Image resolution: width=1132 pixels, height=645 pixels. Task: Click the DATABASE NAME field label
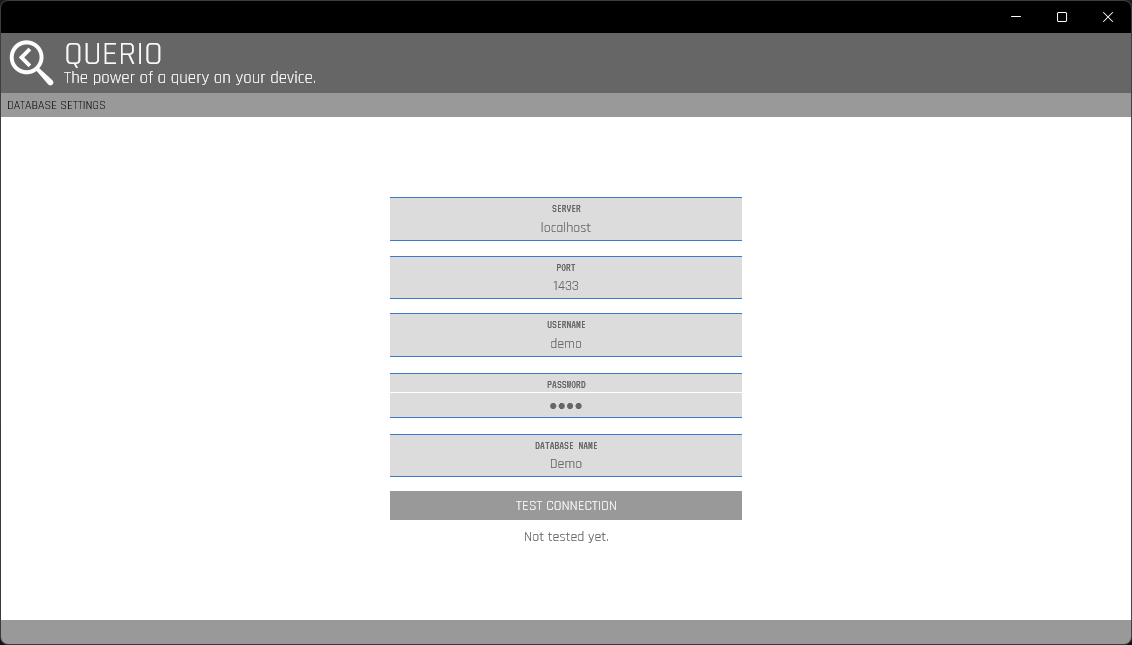pos(566,446)
